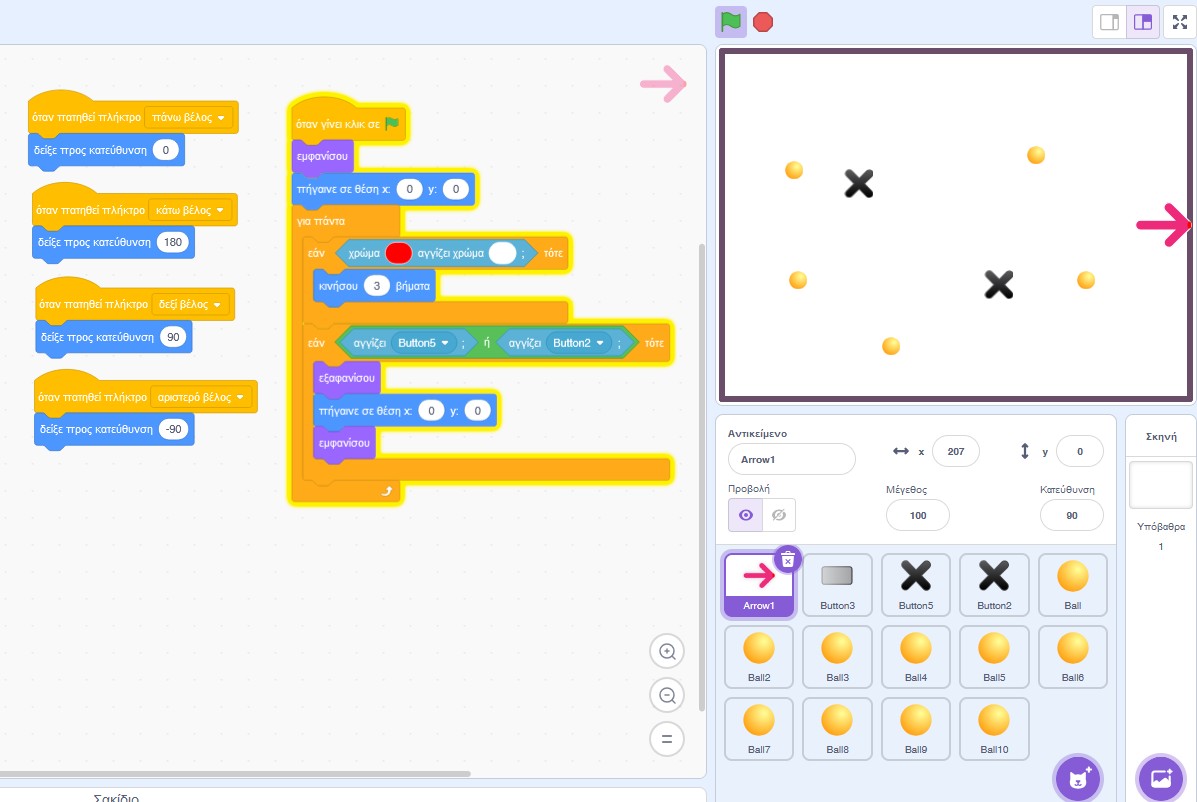This screenshot has height=802, width=1197.
Task: Show the sprite with the eye icon
Action: coord(746,515)
